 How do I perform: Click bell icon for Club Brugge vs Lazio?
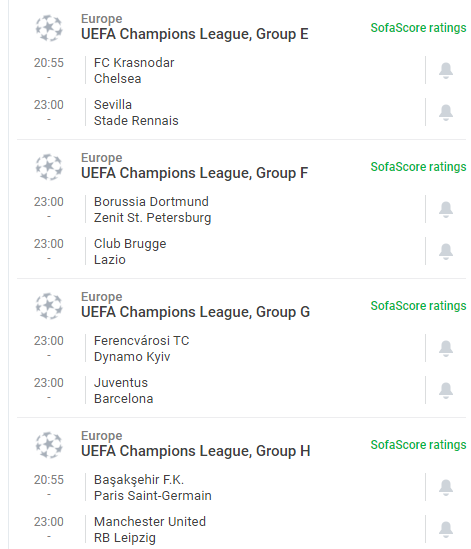[446, 252]
